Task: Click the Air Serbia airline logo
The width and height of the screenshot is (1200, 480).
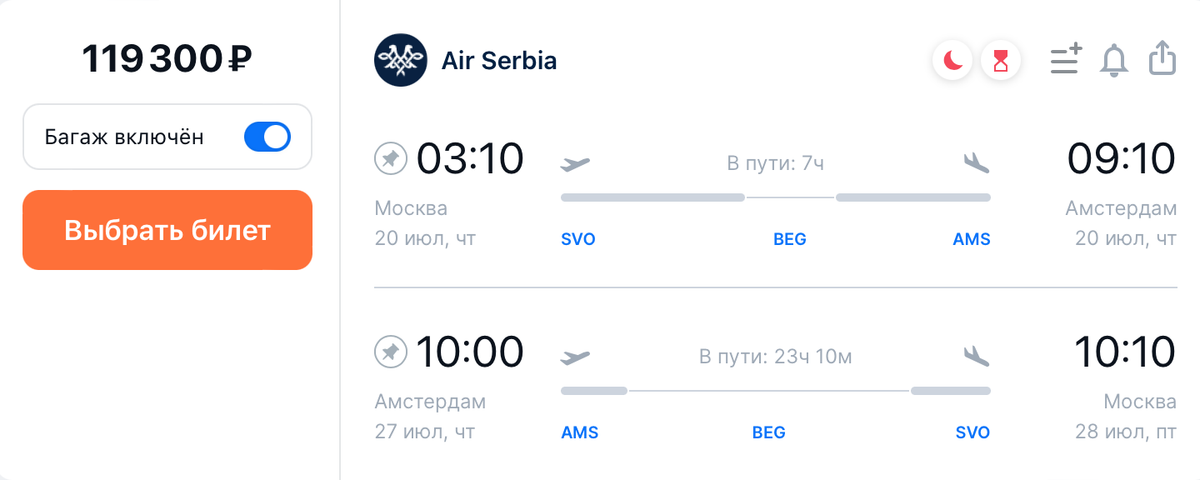Action: pos(400,61)
